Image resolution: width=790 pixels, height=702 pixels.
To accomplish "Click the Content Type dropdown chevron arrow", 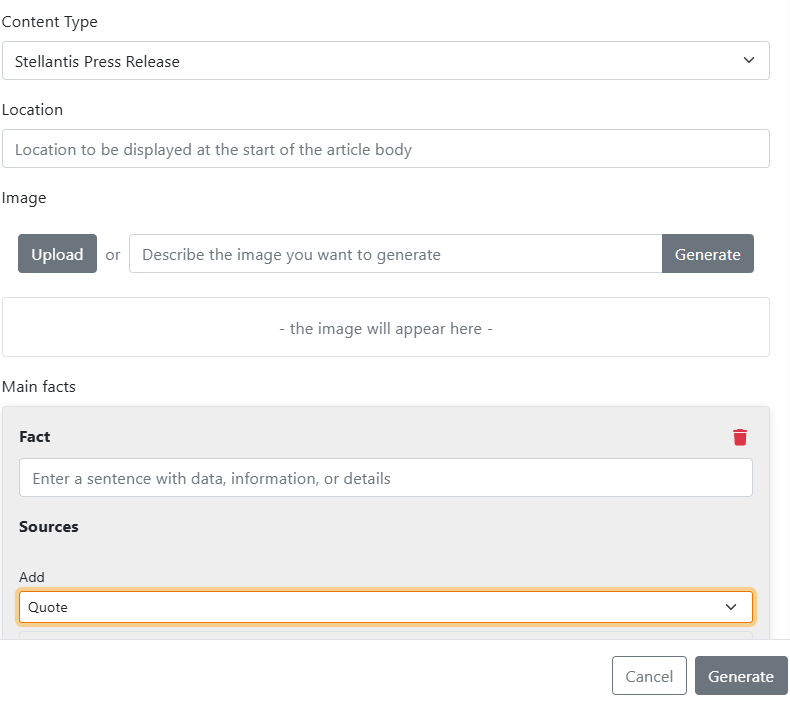I will point(749,61).
